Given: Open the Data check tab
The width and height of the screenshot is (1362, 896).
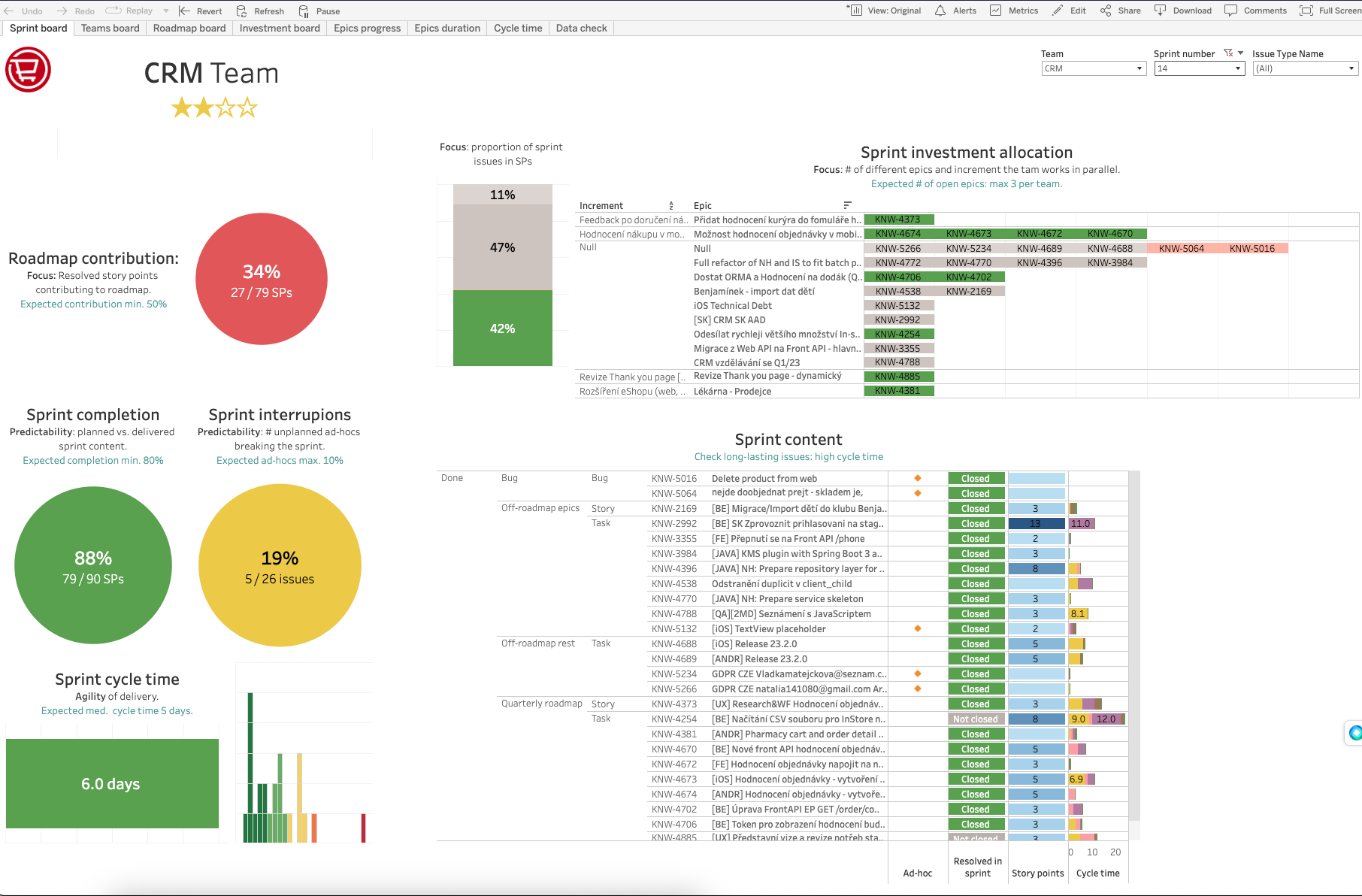Looking at the screenshot, I should click(582, 28).
